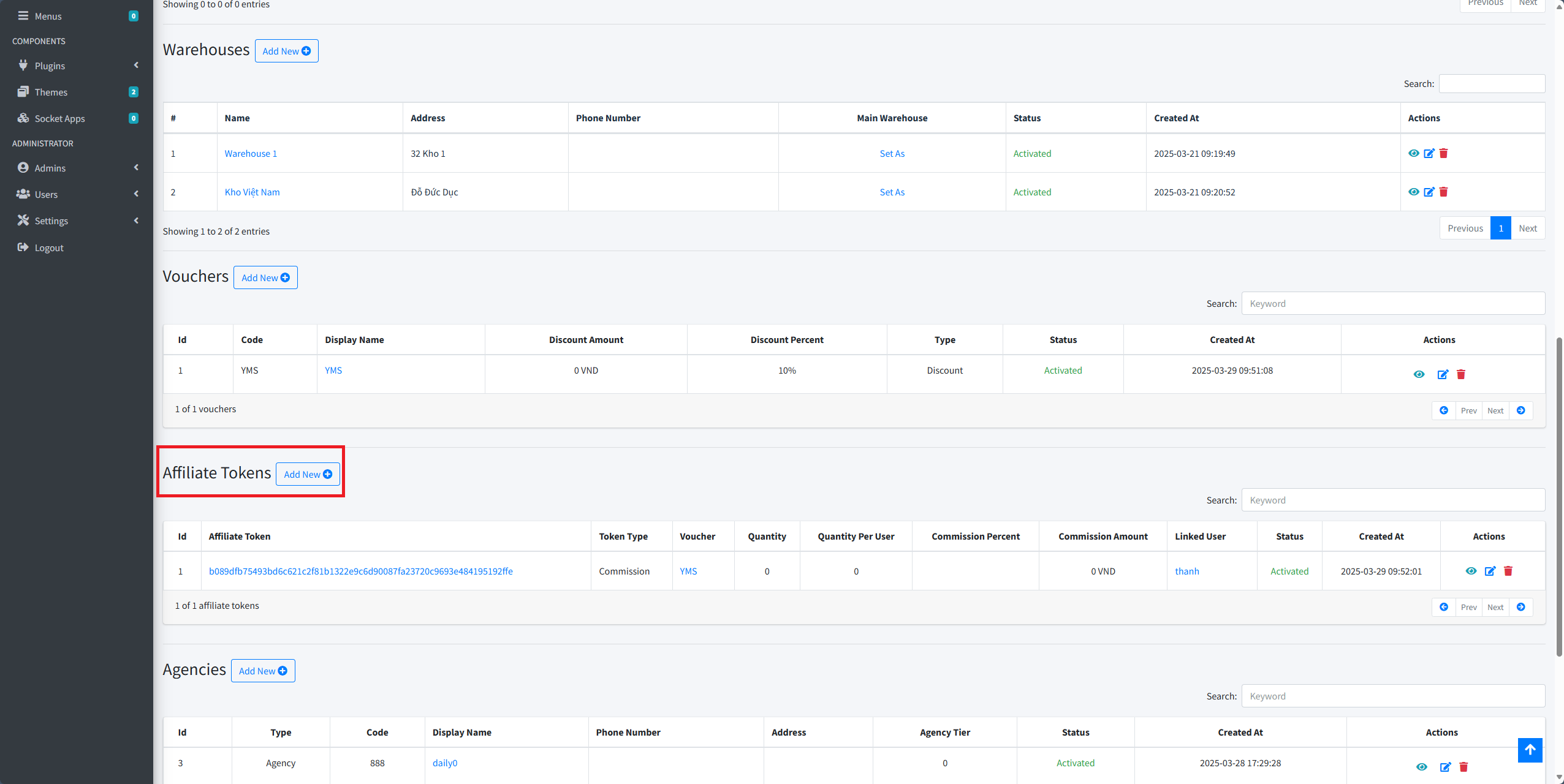Viewport: 1564px width, 784px height.
Task: Edit Warehouse 1 pencil icon
Action: (1429, 153)
